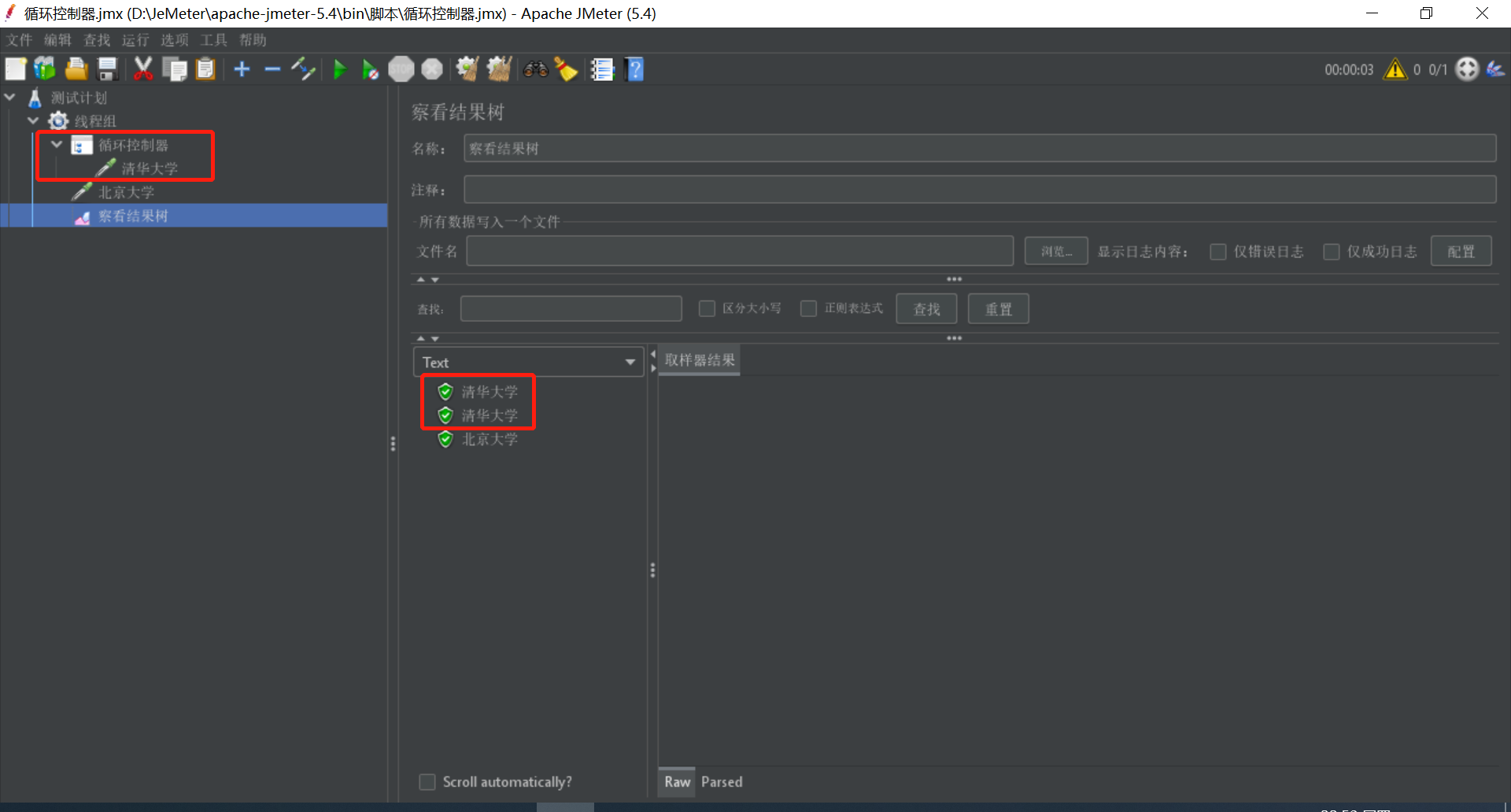Click the elapsed time 00:00:03 display
1511x812 pixels.
coord(1349,69)
